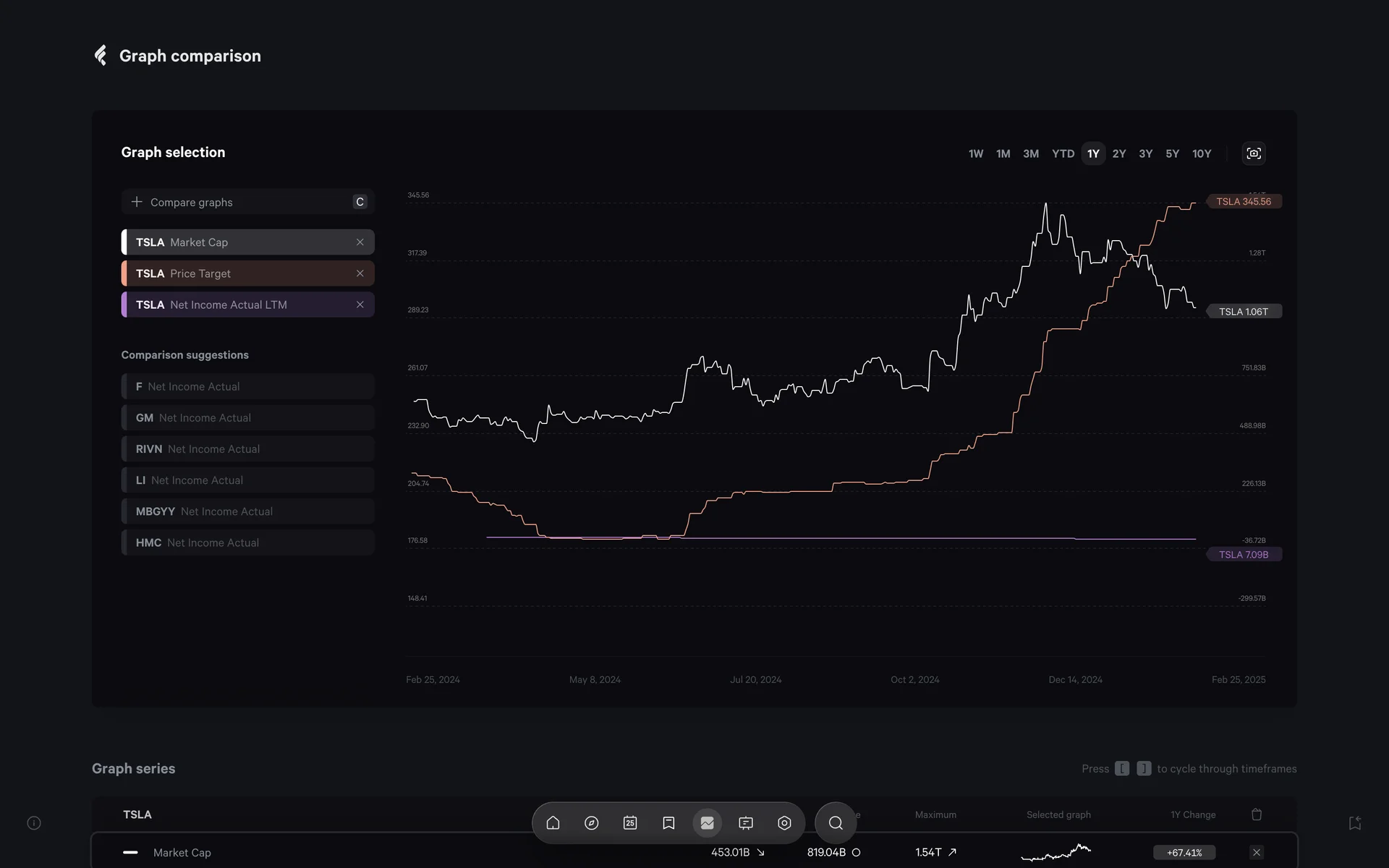Switch timeframe to 1M
The width and height of the screenshot is (1389, 868).
pos(1003,153)
